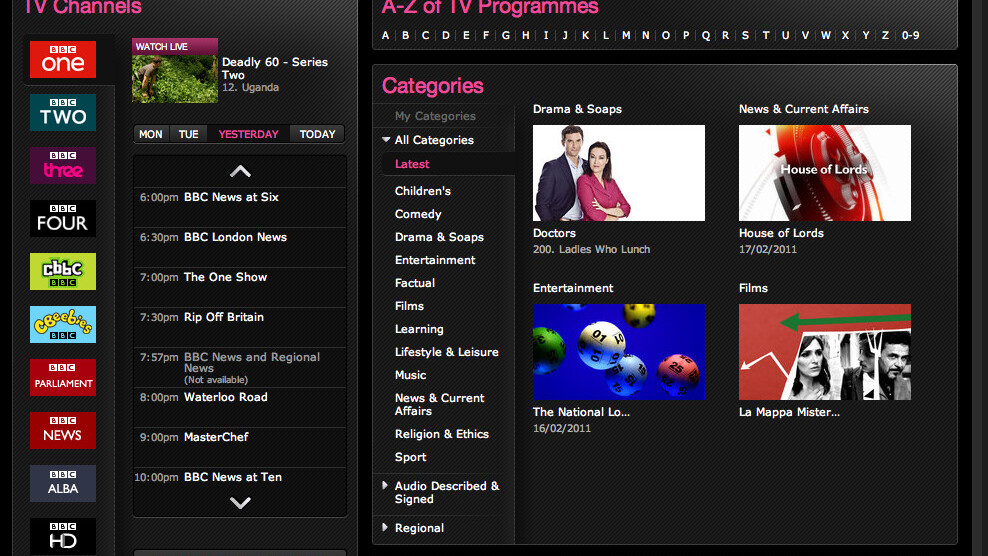Open Deadly 60 - Series Two title

pos(275,68)
